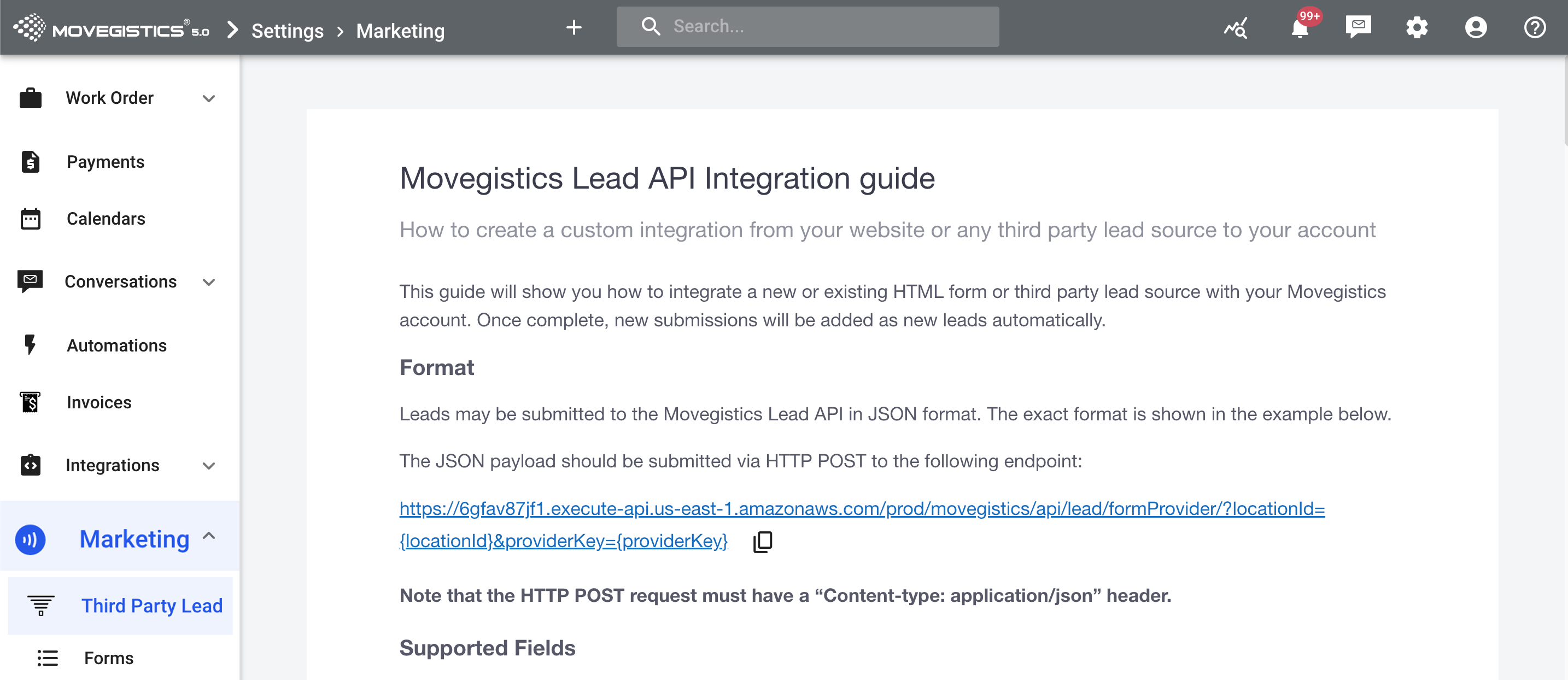The width and height of the screenshot is (1568, 680).
Task: Click the plus add-new icon
Action: click(x=574, y=27)
